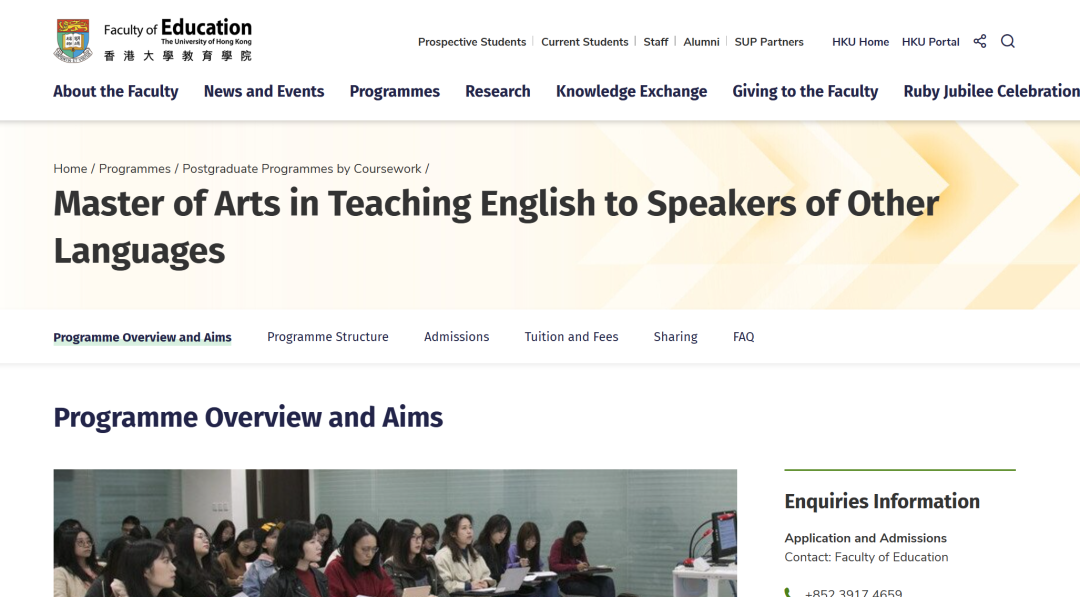Open News and Events menu
The width and height of the screenshot is (1080, 597).
(x=264, y=92)
